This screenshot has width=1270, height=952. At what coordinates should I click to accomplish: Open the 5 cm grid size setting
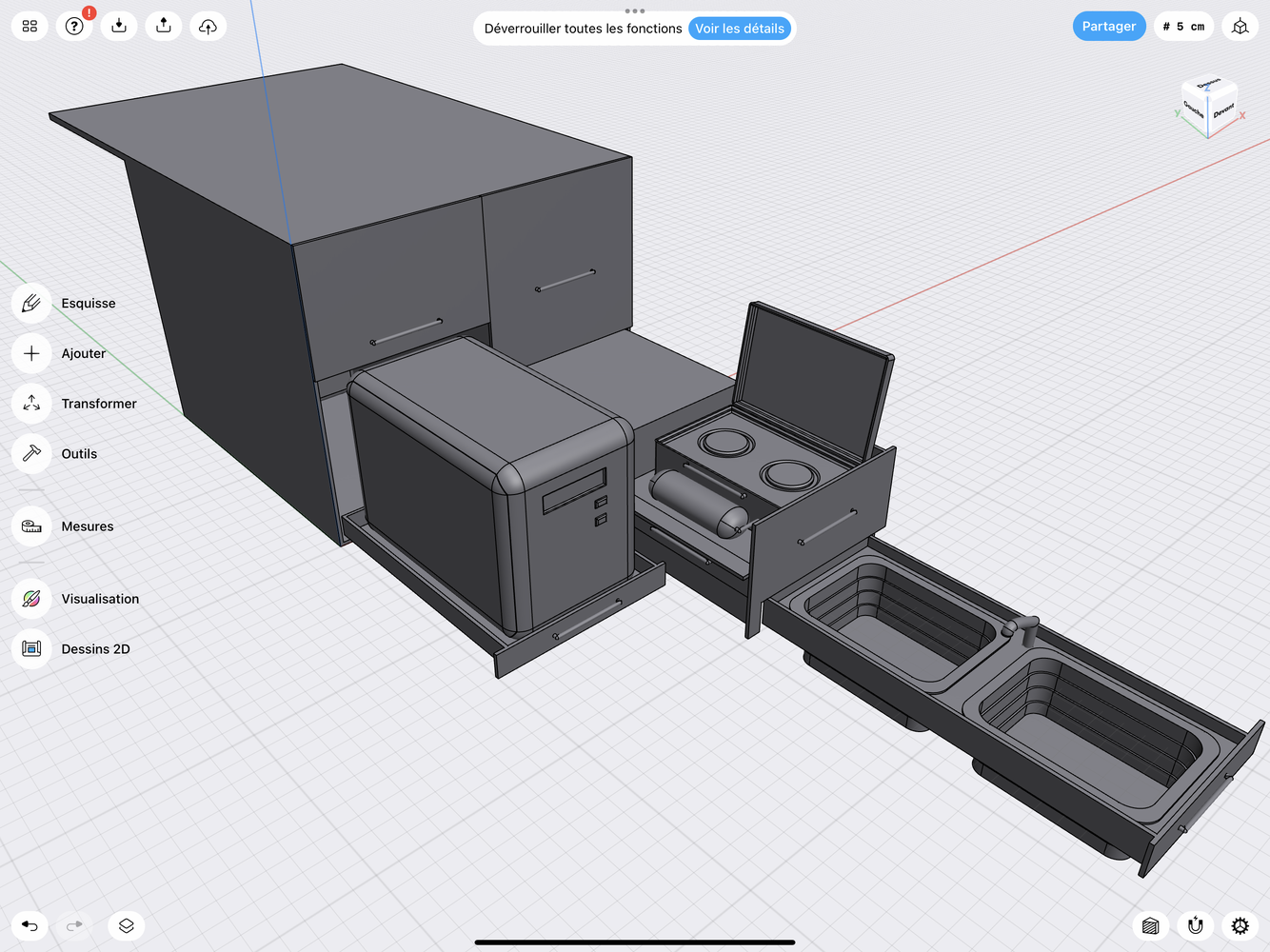tap(1183, 27)
